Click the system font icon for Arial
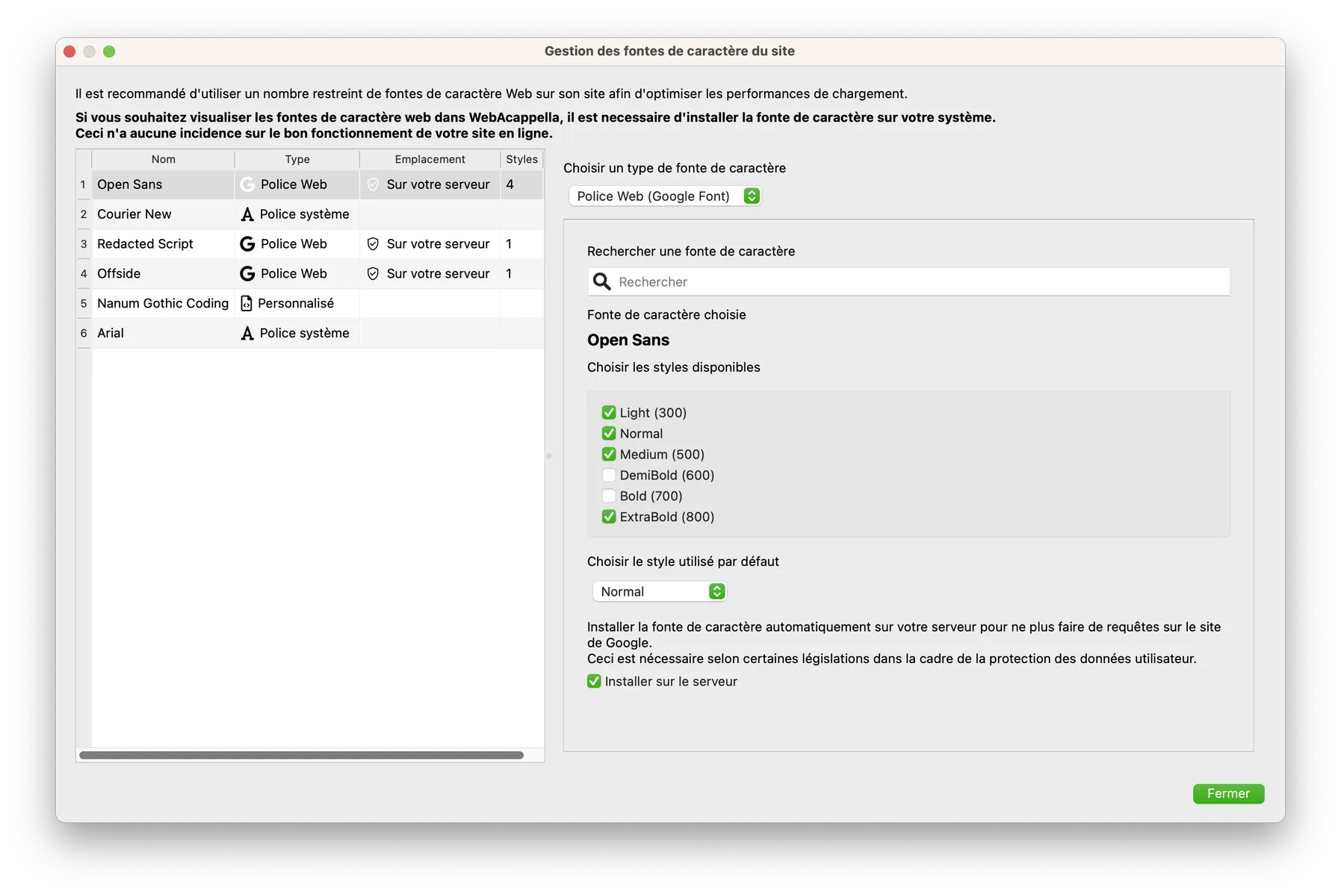Viewport: 1341px width, 896px height. [x=247, y=334]
